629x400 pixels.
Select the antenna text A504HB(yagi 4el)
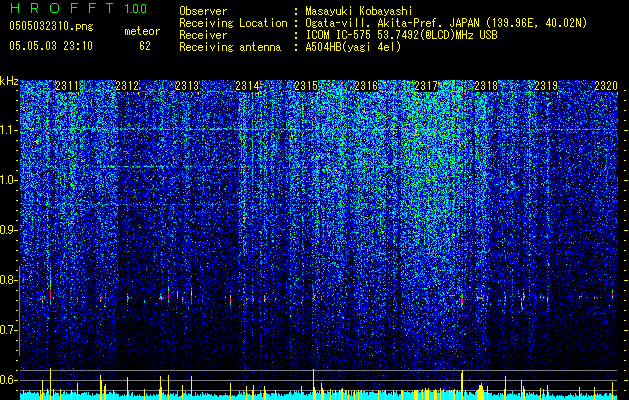point(353,47)
